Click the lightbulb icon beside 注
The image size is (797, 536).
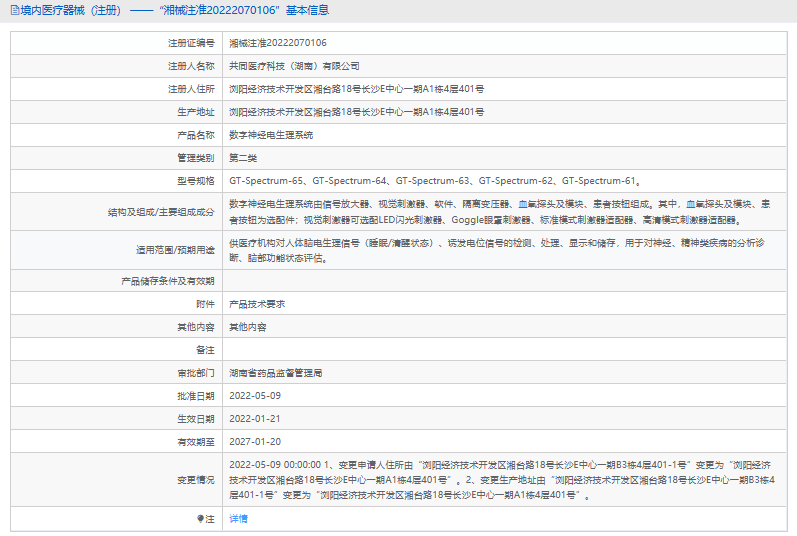pos(200,519)
